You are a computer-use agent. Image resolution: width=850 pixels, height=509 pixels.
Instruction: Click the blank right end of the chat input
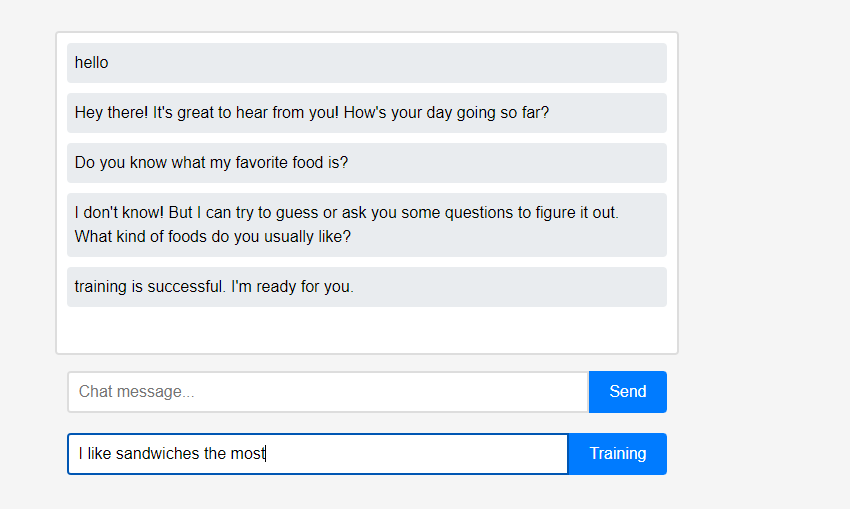(x=540, y=392)
